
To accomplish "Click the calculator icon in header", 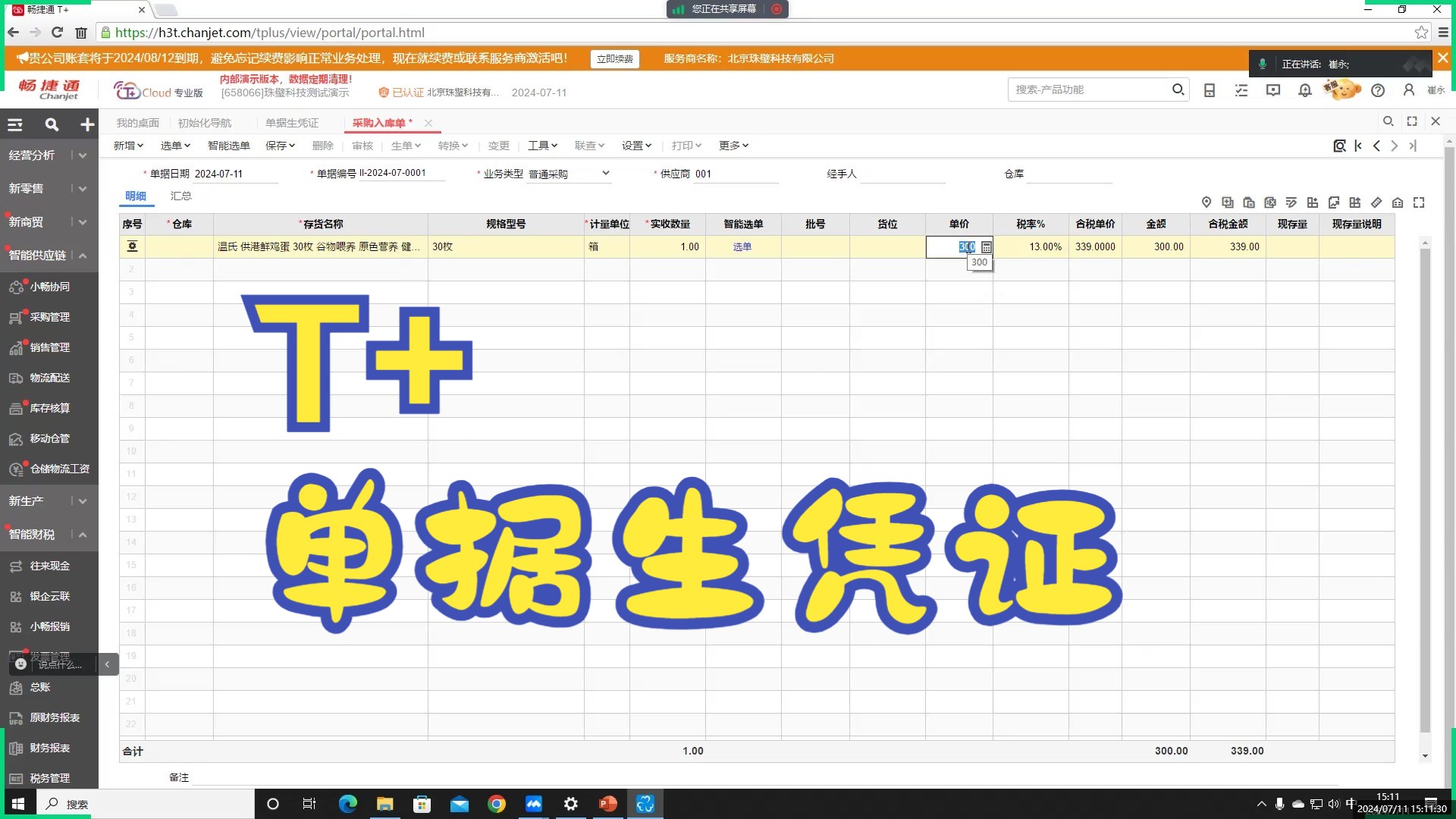I will pos(1210,90).
